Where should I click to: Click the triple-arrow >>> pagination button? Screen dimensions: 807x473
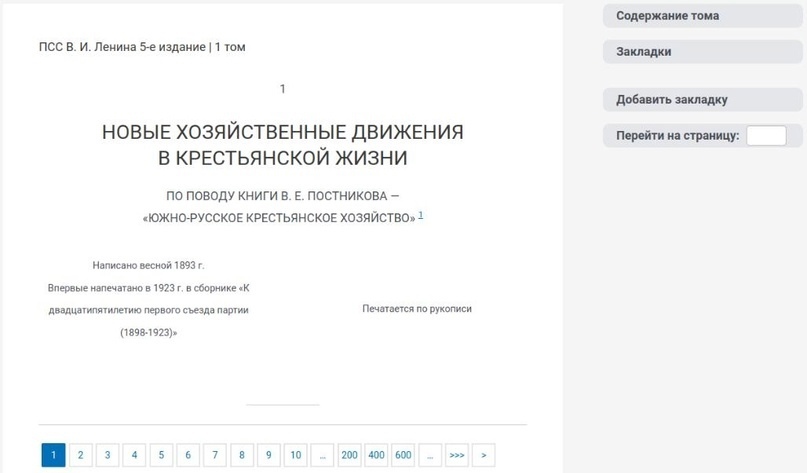(457, 455)
